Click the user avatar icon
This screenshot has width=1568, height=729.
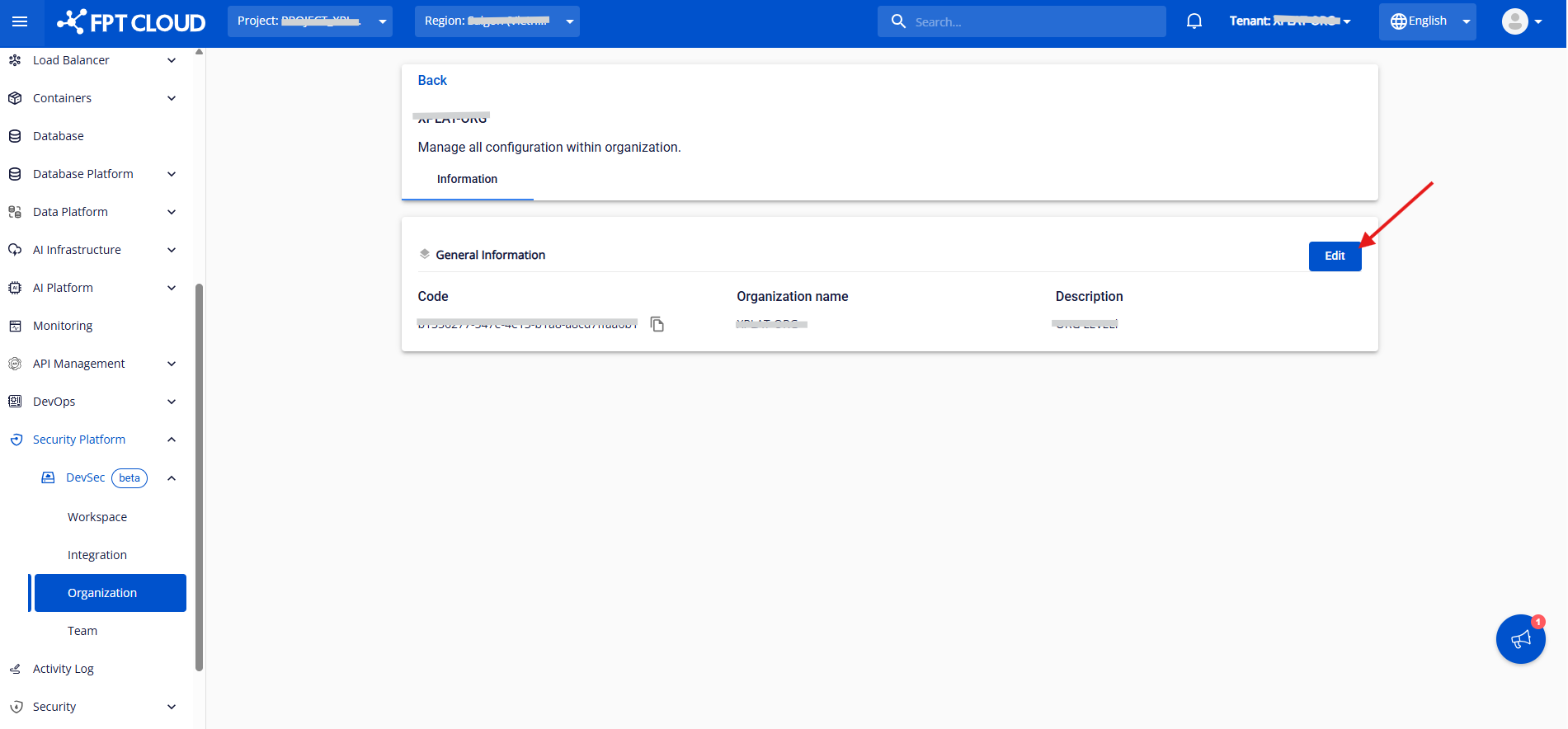1514,21
